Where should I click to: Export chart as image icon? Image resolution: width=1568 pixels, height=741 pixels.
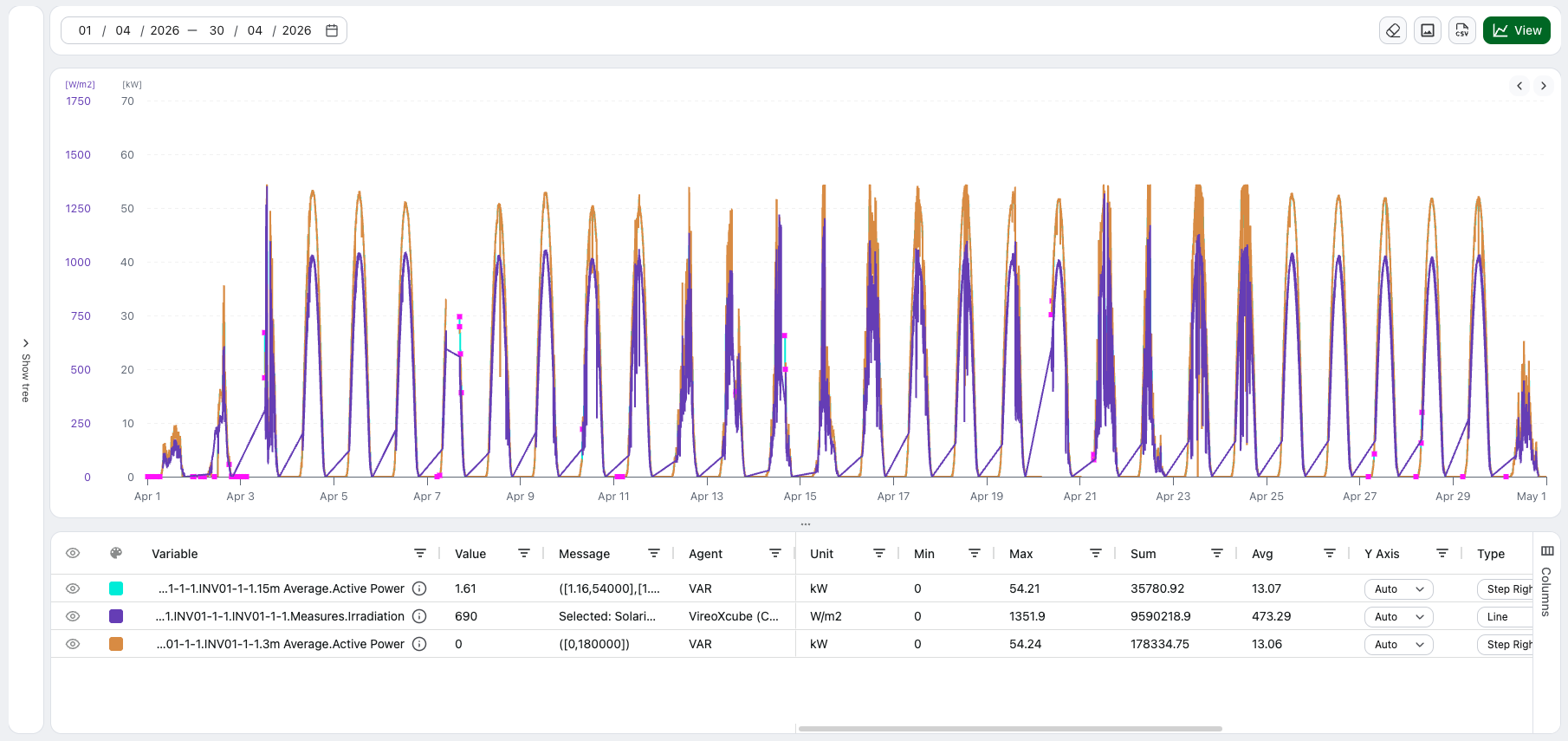click(1428, 30)
